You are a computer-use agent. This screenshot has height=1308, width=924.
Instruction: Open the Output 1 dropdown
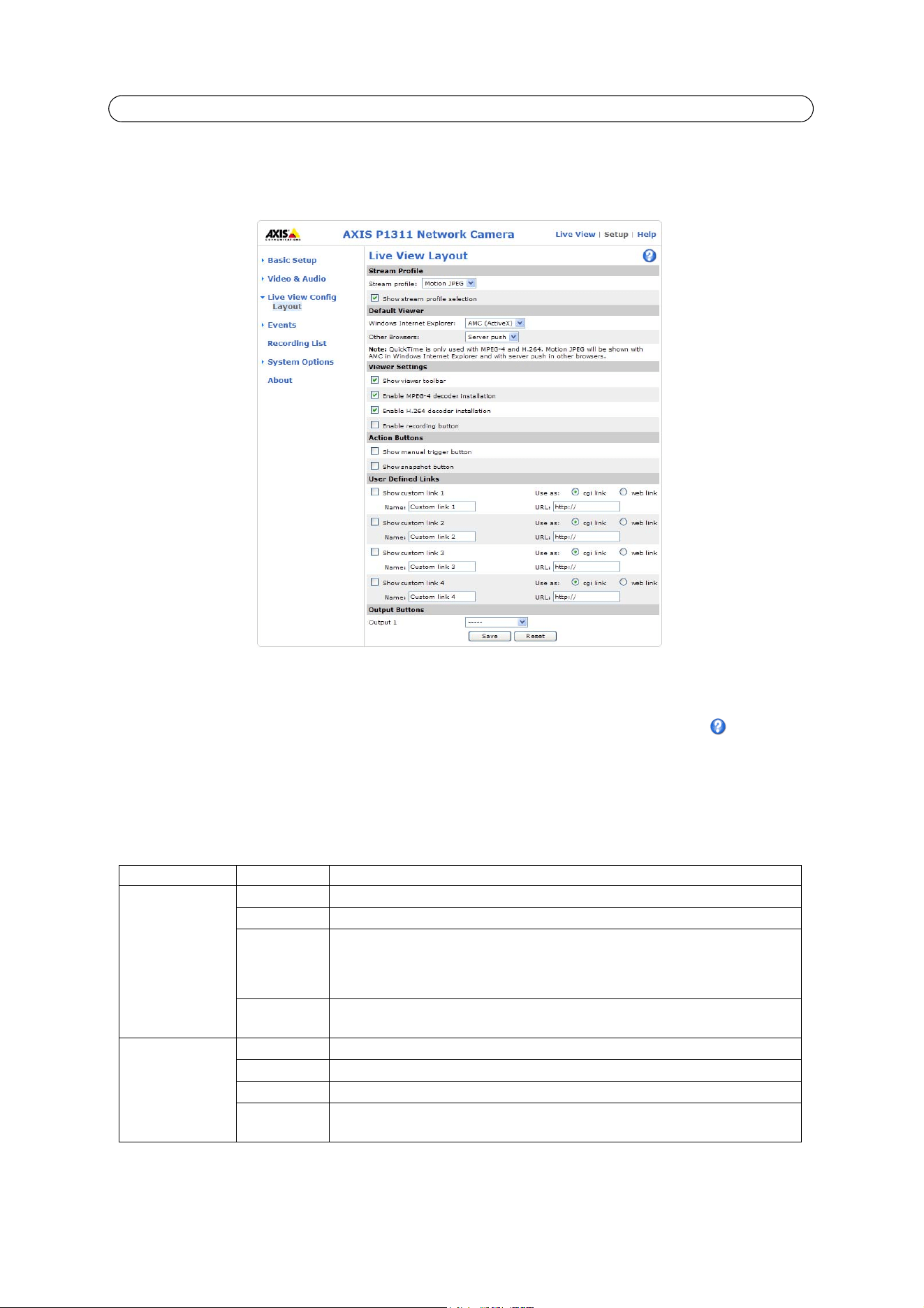(497, 622)
